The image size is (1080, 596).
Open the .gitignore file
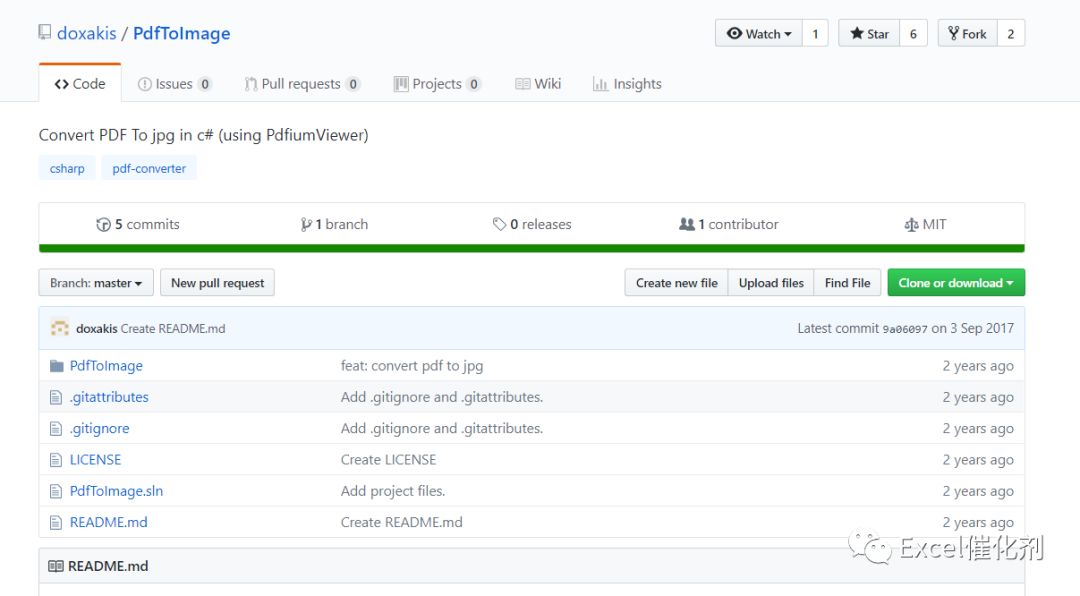click(x=99, y=429)
